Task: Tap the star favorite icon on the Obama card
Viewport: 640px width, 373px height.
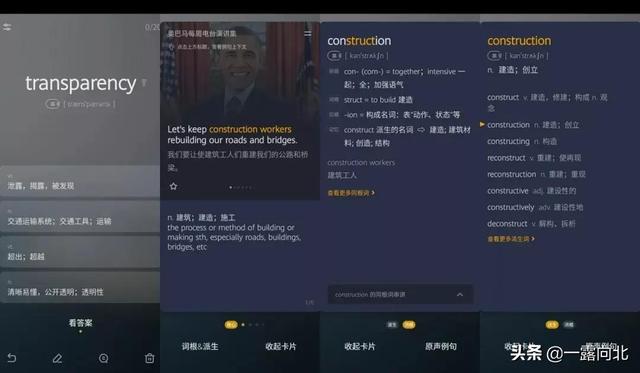Action: coord(173,186)
